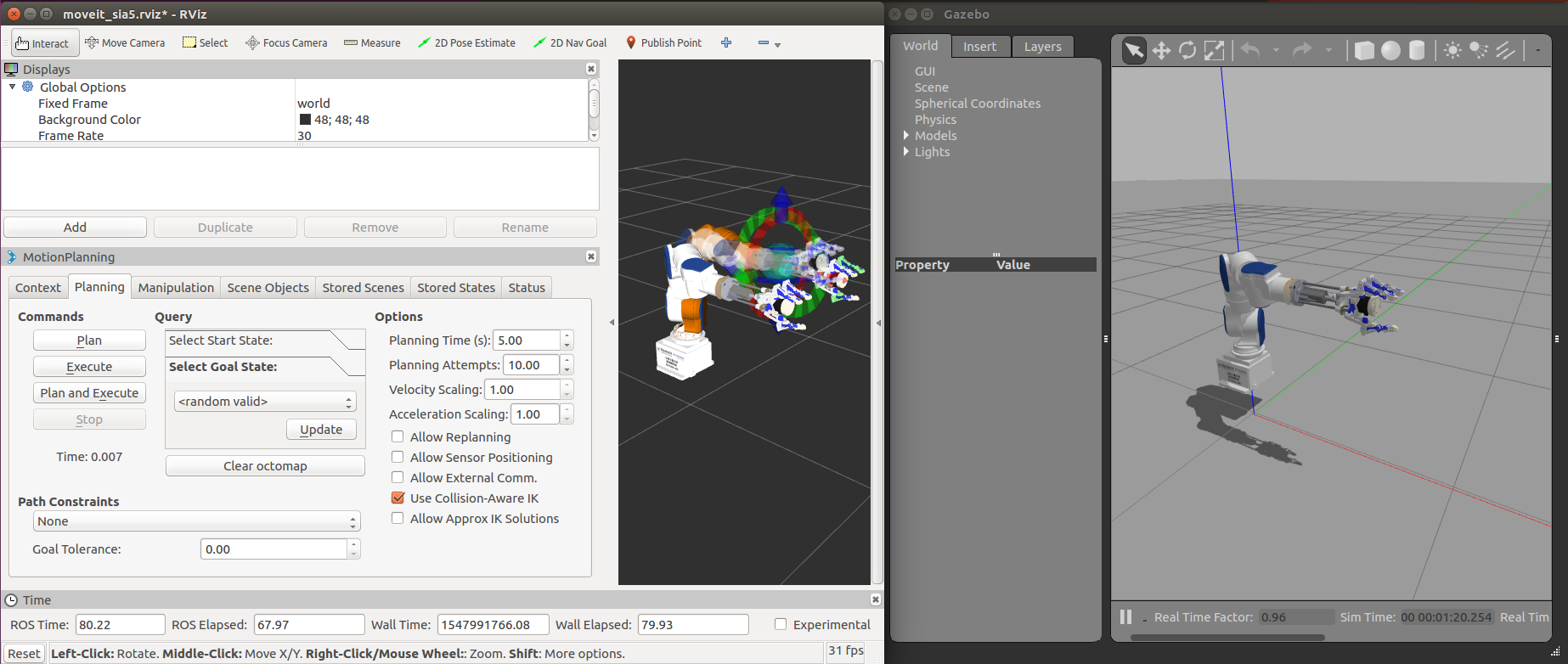Click Plan and Execute button

[89, 393]
